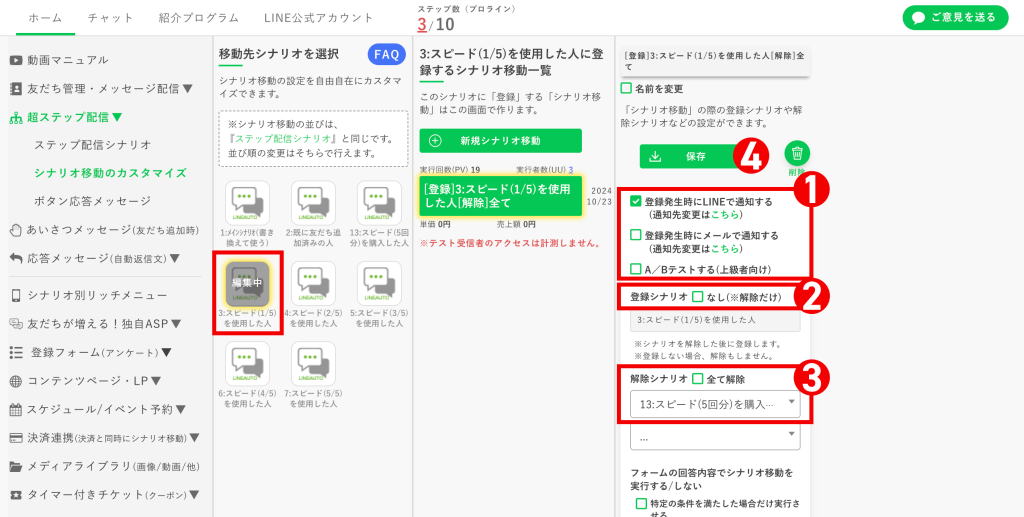This screenshot has height=517, width=1024.
Task: Click trash 削除 icon
Action: coord(797,153)
